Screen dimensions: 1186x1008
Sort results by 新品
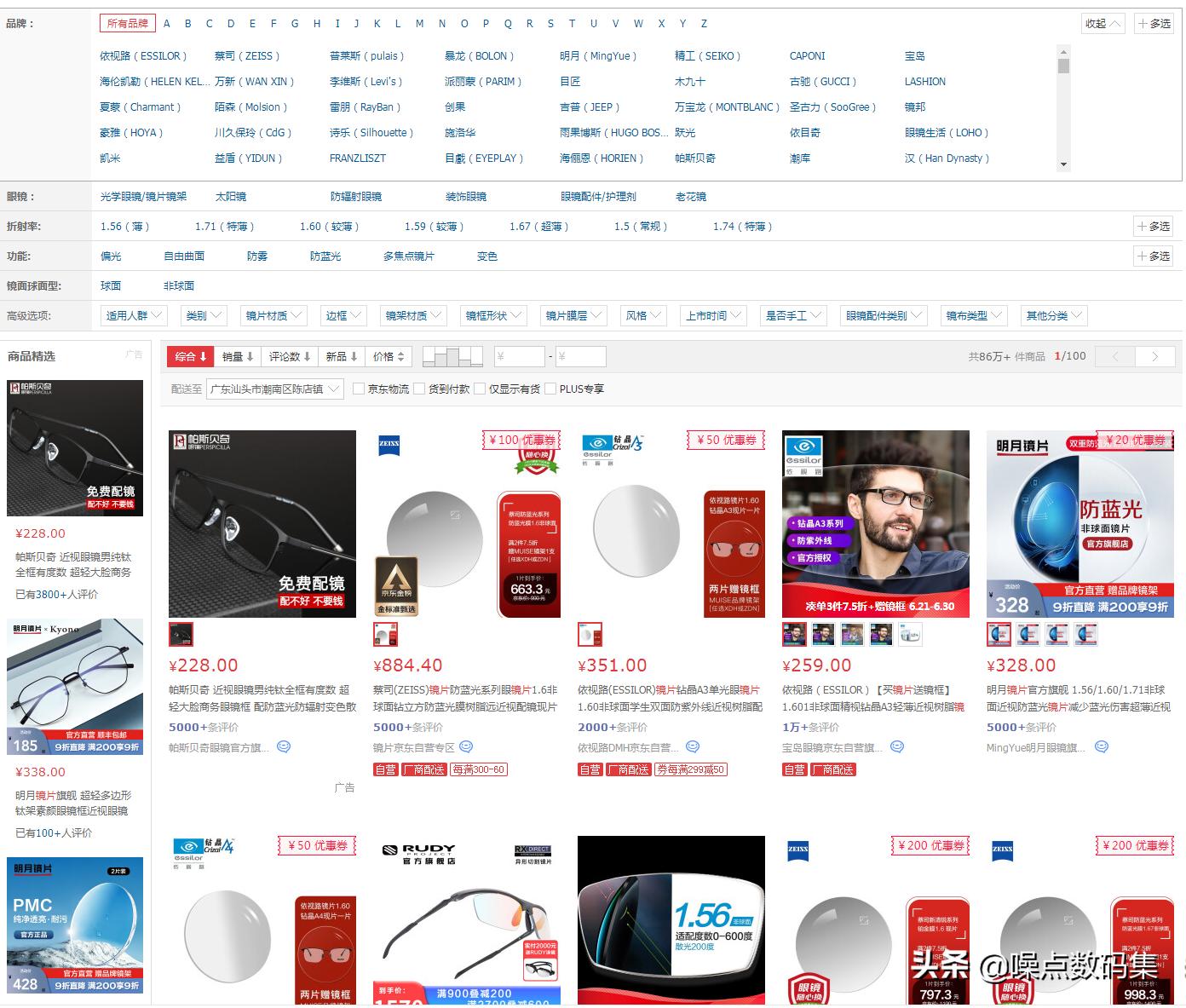(x=342, y=357)
